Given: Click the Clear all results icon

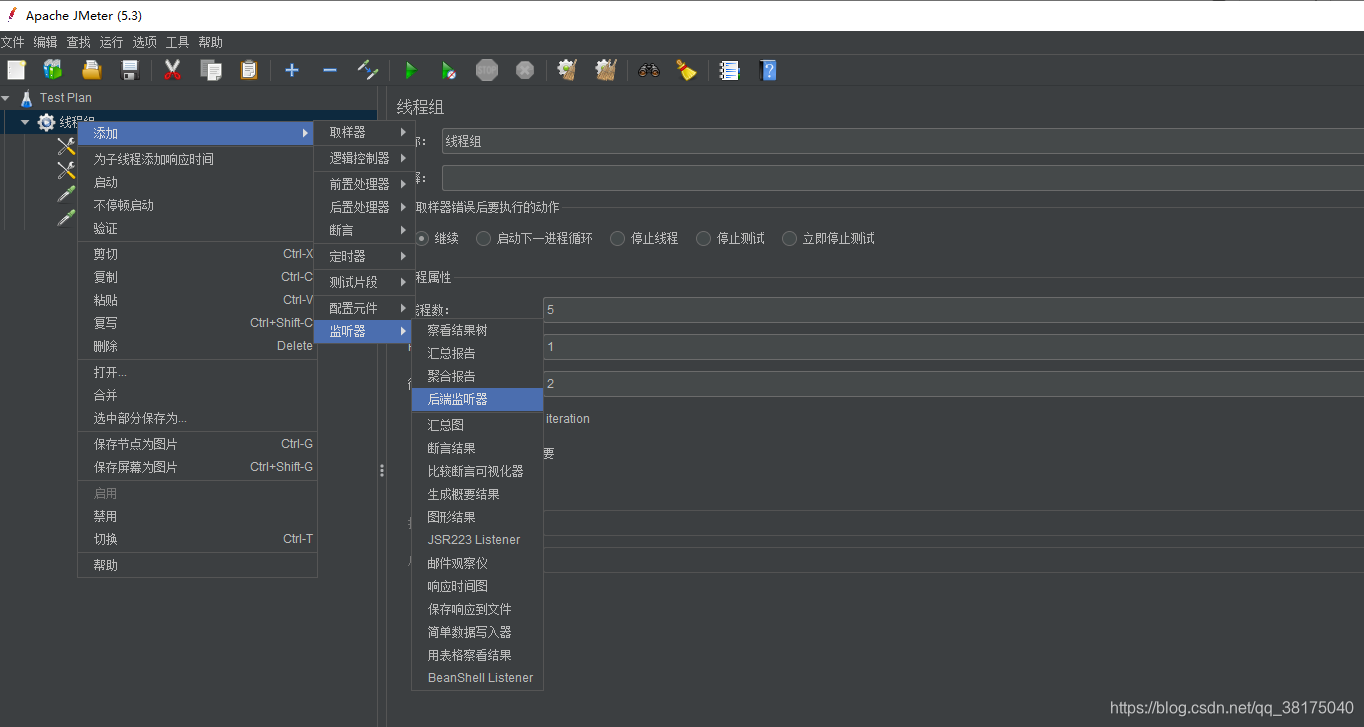Looking at the screenshot, I should [605, 70].
